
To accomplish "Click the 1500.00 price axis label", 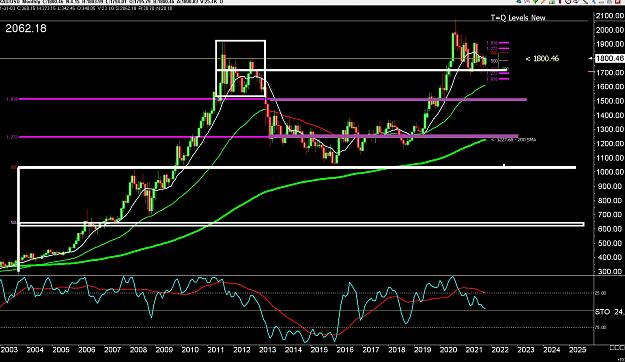I will pos(609,101).
